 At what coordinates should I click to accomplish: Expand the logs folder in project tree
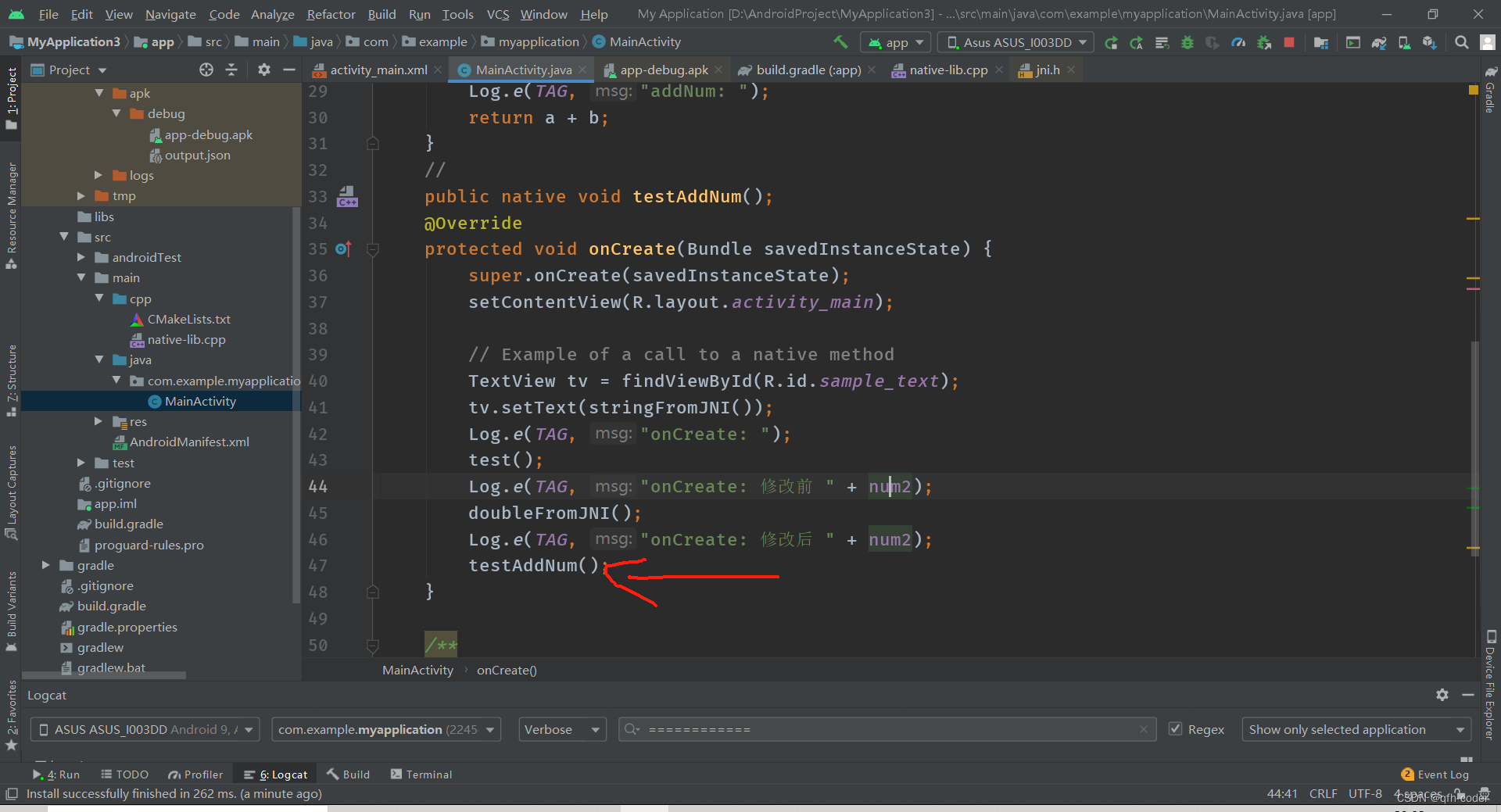99,175
